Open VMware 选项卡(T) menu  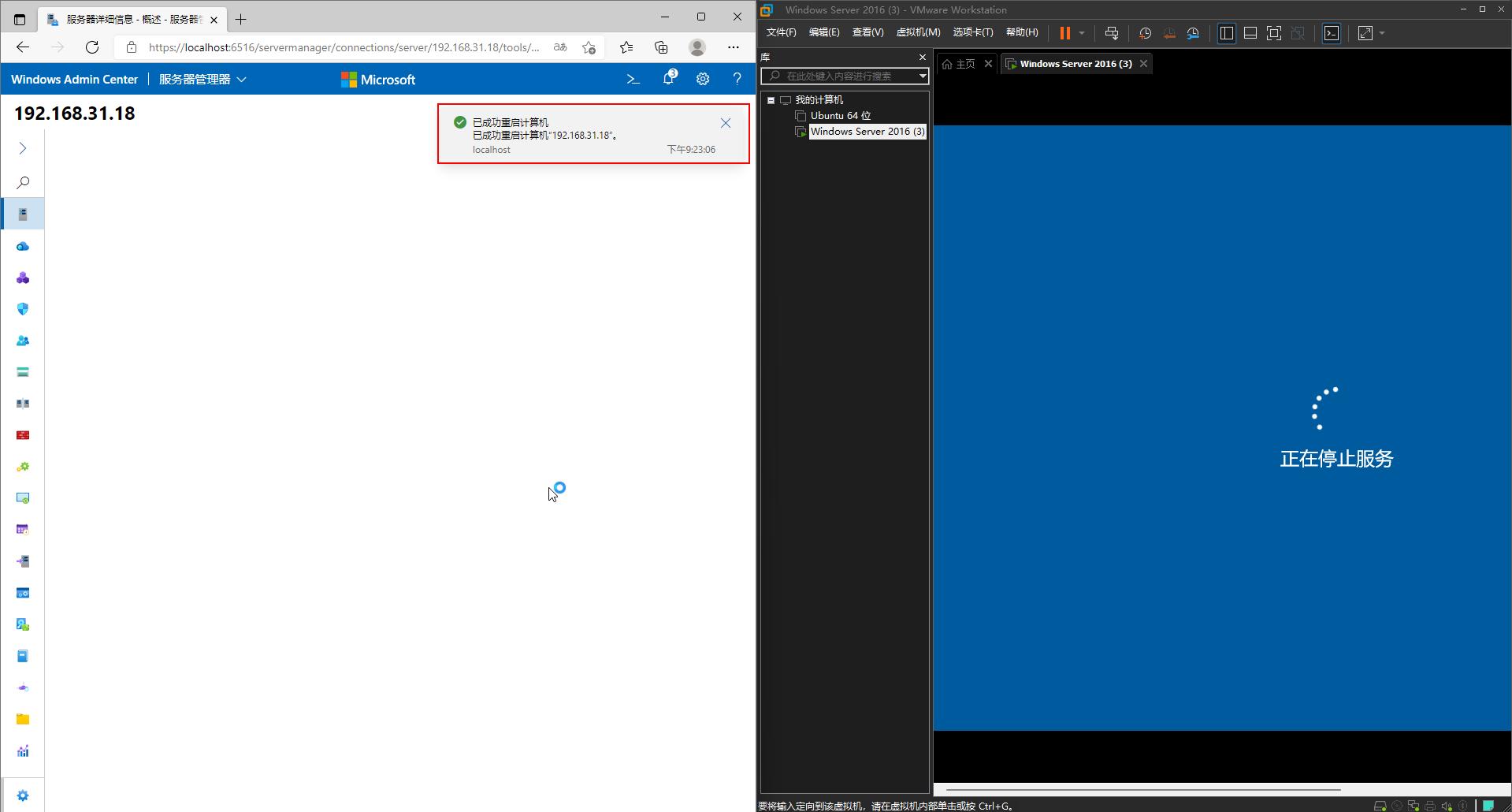coord(973,32)
